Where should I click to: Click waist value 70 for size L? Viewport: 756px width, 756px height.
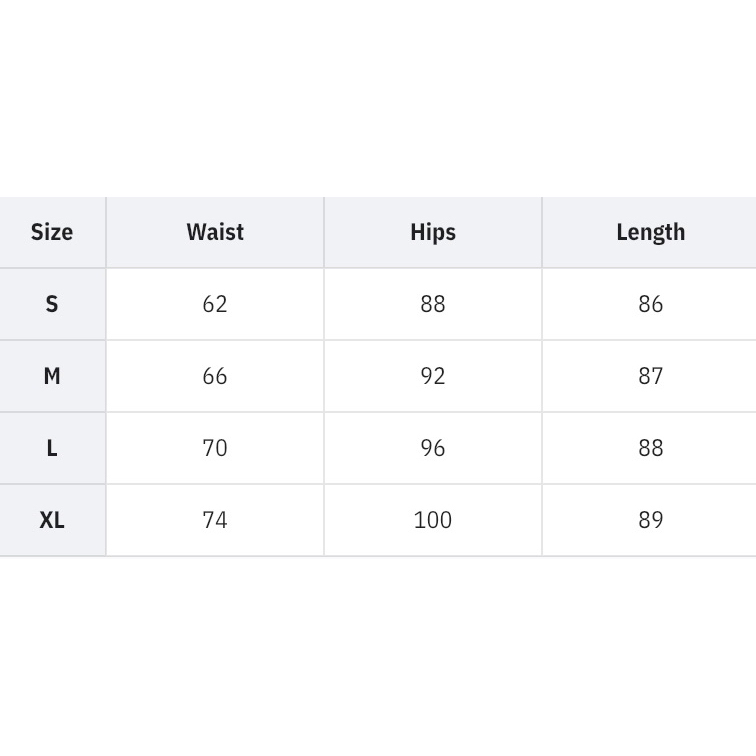215,448
